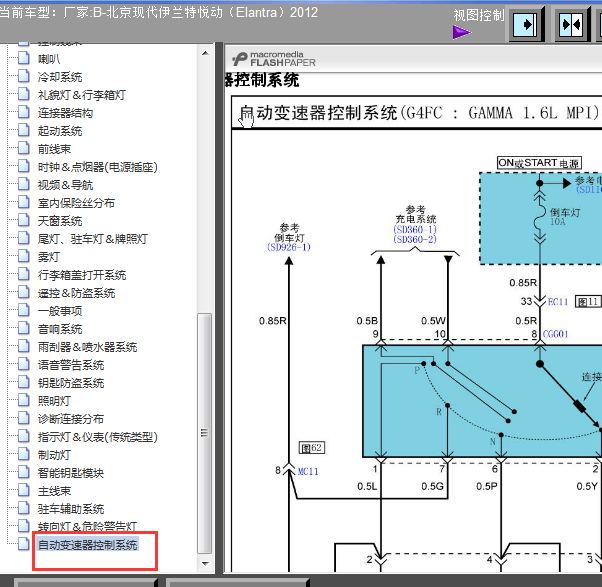
Task: Click the purple 视图控制 arrow
Action: (462, 33)
